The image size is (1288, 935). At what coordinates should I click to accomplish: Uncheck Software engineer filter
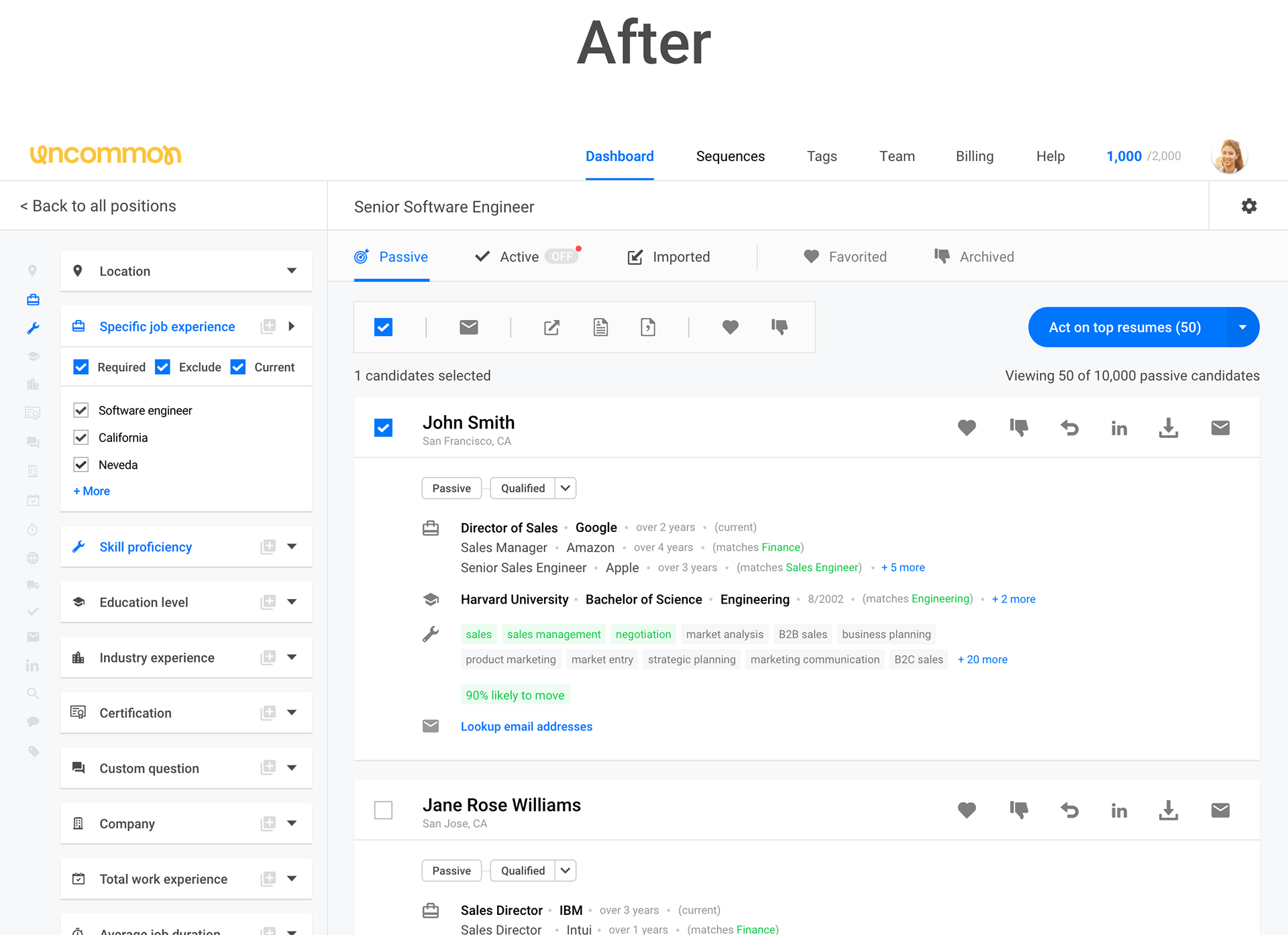pos(80,410)
